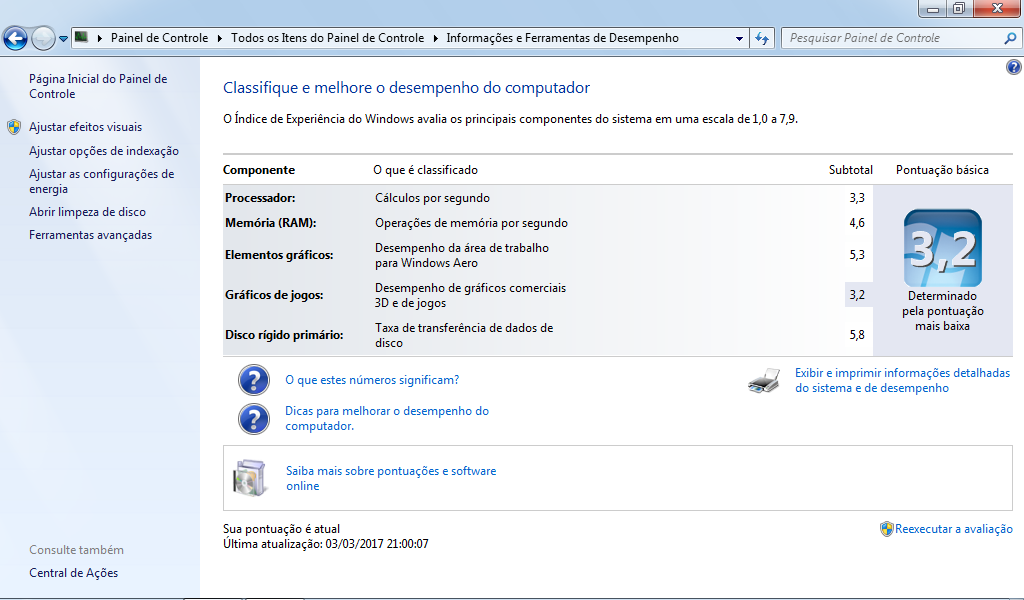1024x600 pixels.
Task: Click the back navigation arrow button
Action: pyautogui.click(x=15, y=39)
